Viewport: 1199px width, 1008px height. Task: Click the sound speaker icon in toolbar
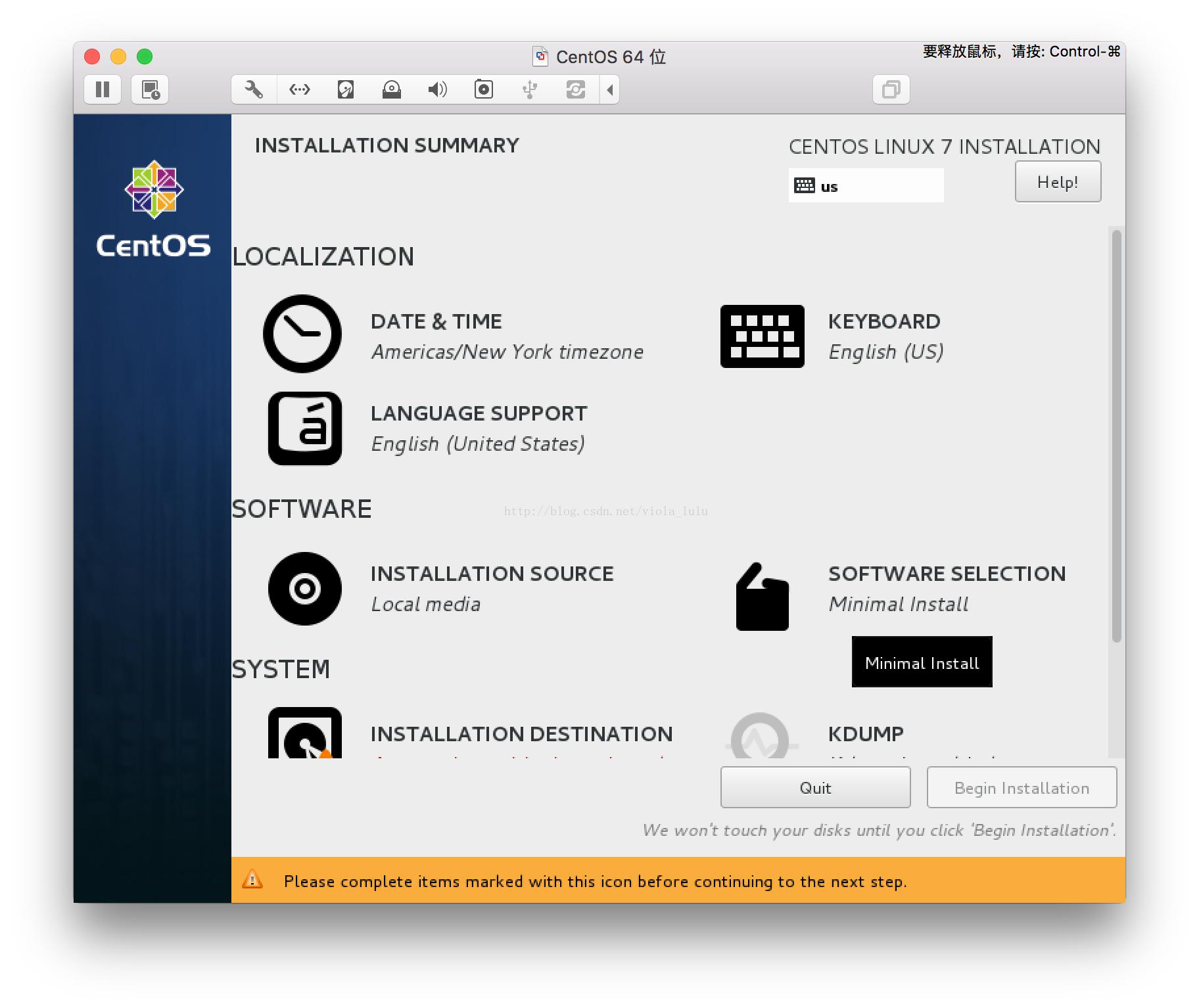tap(437, 89)
